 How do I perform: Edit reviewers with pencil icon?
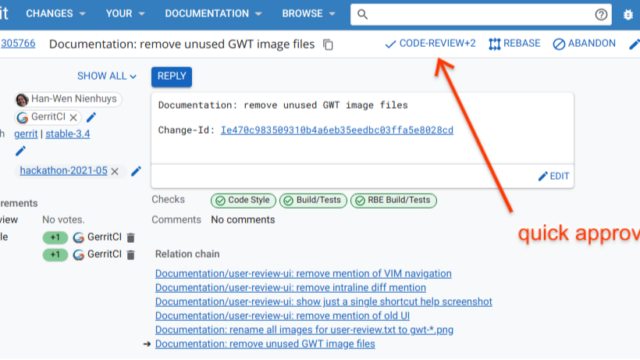[x=91, y=117]
